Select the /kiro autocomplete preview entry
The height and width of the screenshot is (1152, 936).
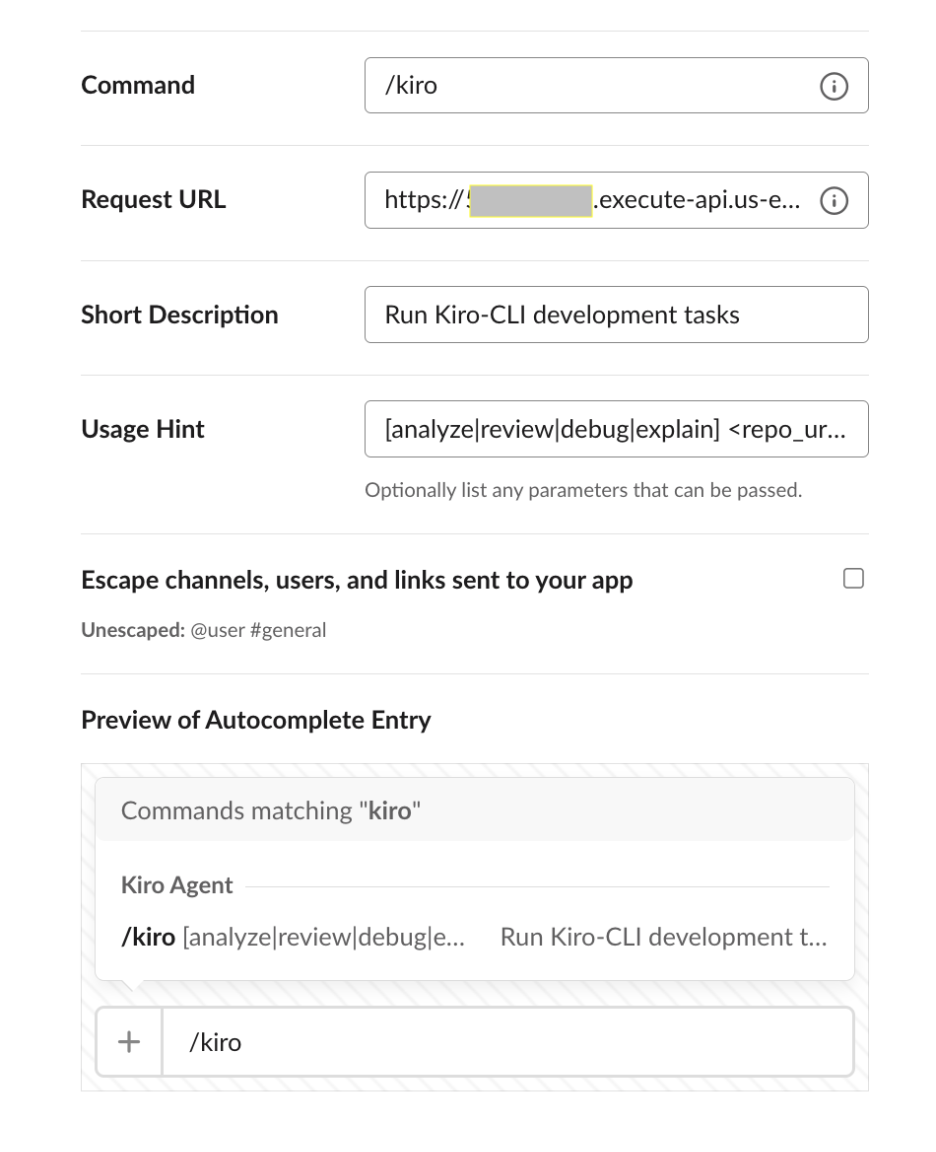475,937
